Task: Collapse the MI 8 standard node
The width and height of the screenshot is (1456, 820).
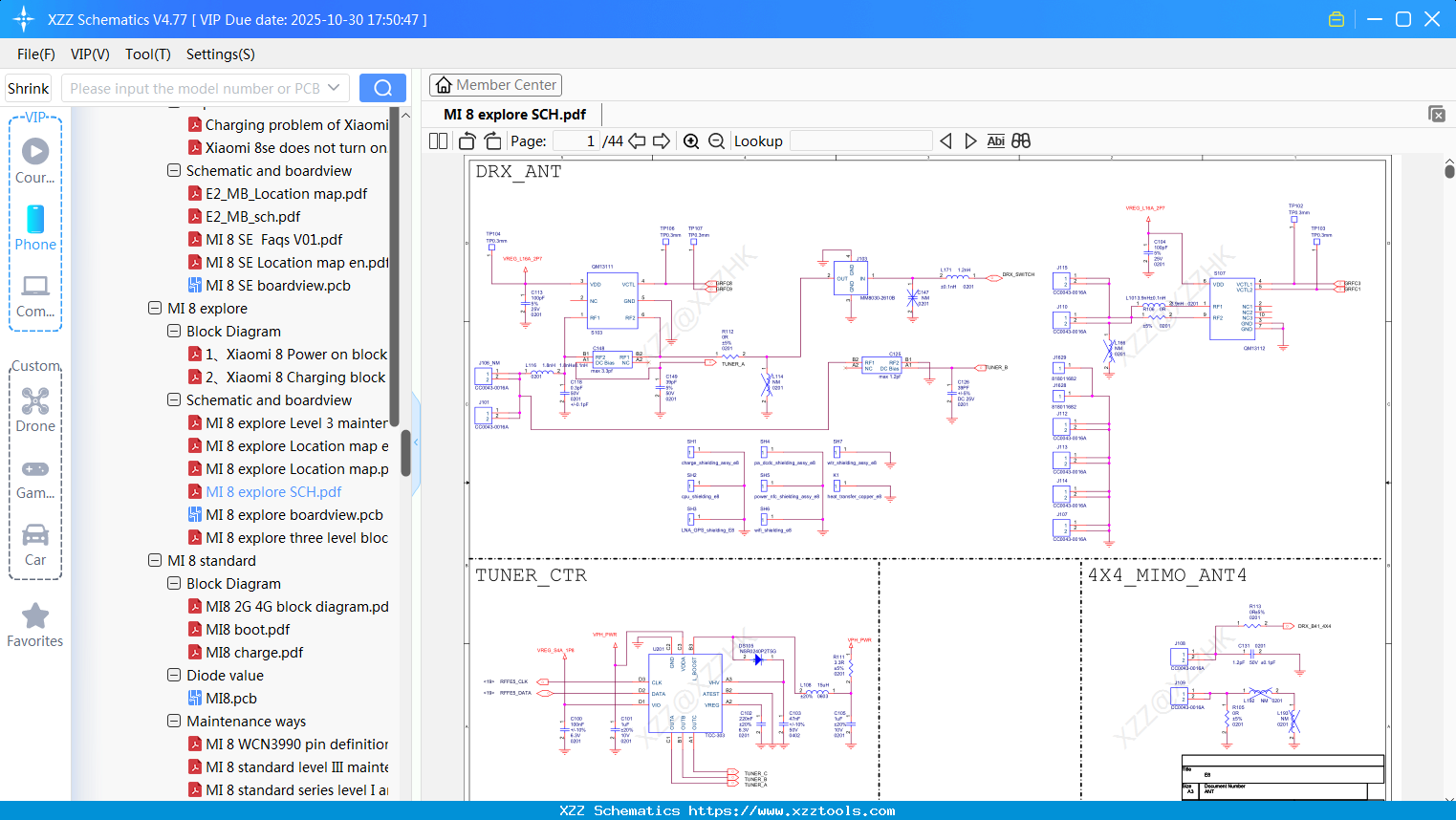Action: point(155,561)
